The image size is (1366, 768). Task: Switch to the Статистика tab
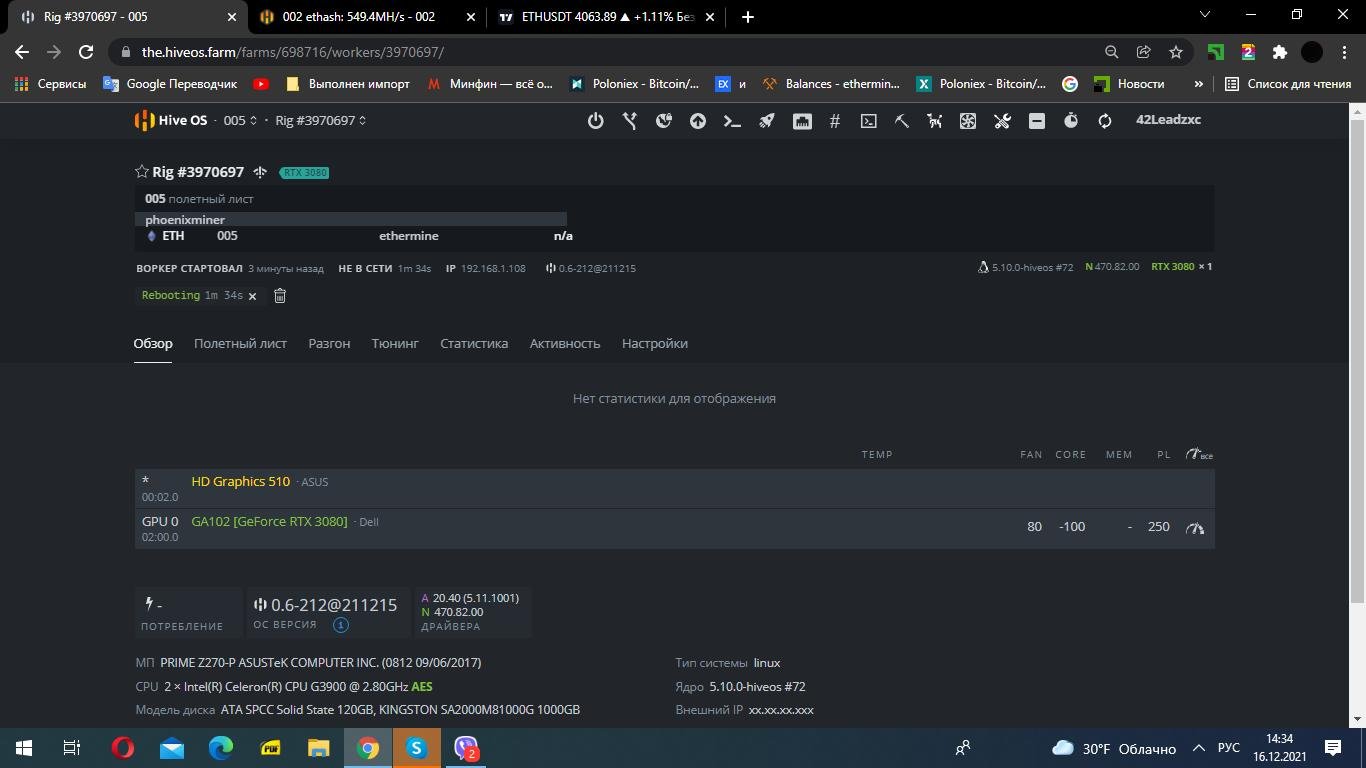(x=474, y=343)
